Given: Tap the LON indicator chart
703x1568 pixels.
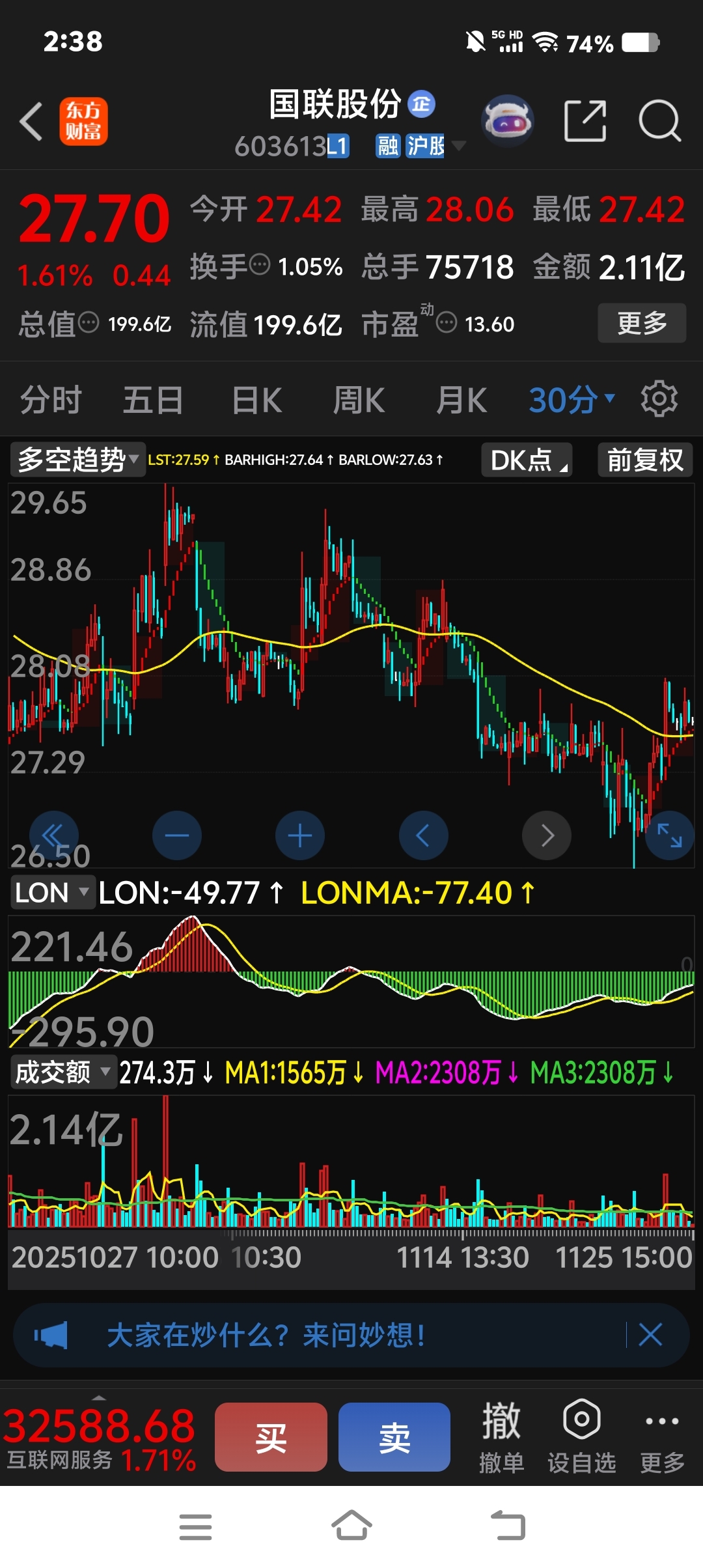Looking at the screenshot, I should pos(351,981).
